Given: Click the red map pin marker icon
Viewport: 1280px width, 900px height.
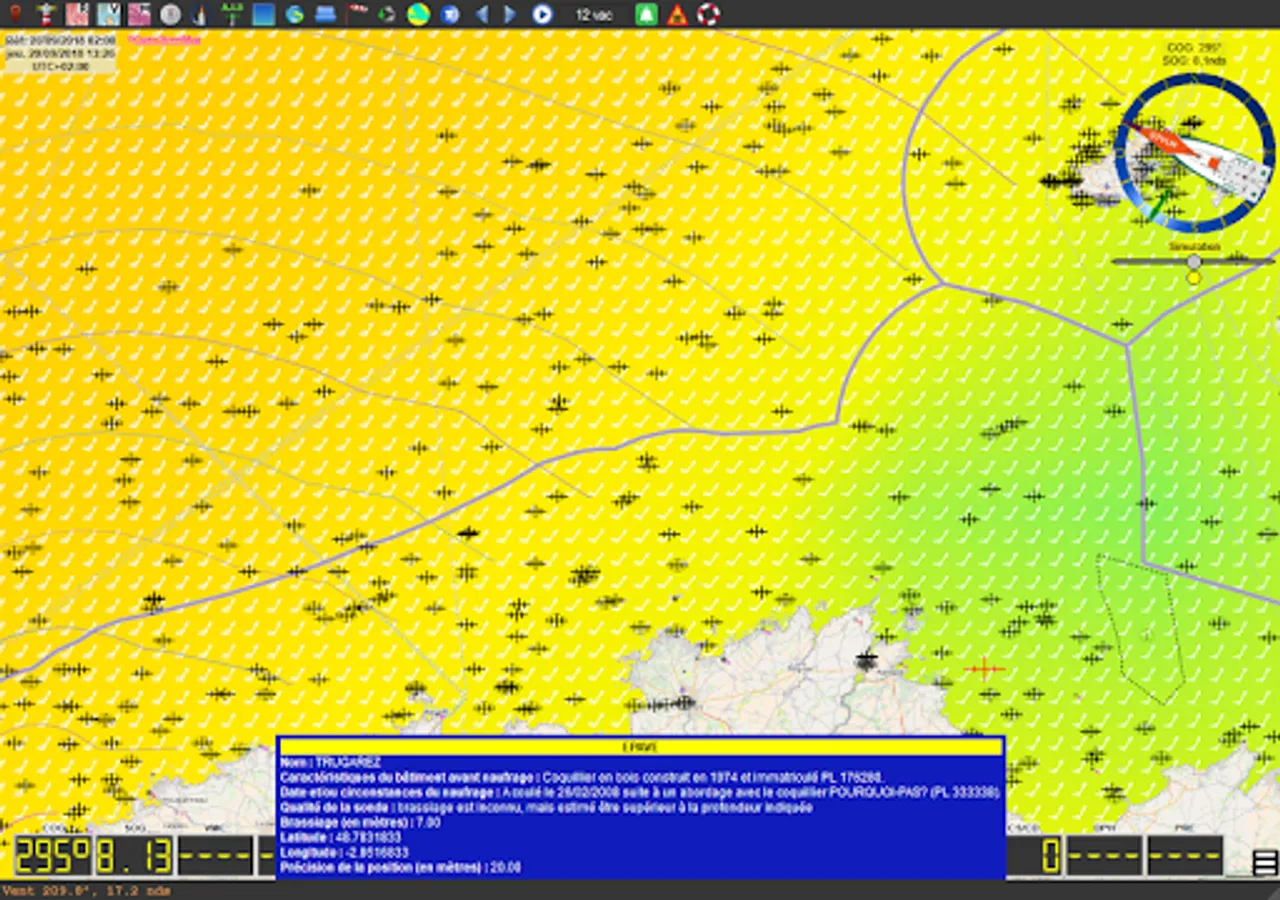Looking at the screenshot, I should point(14,14).
